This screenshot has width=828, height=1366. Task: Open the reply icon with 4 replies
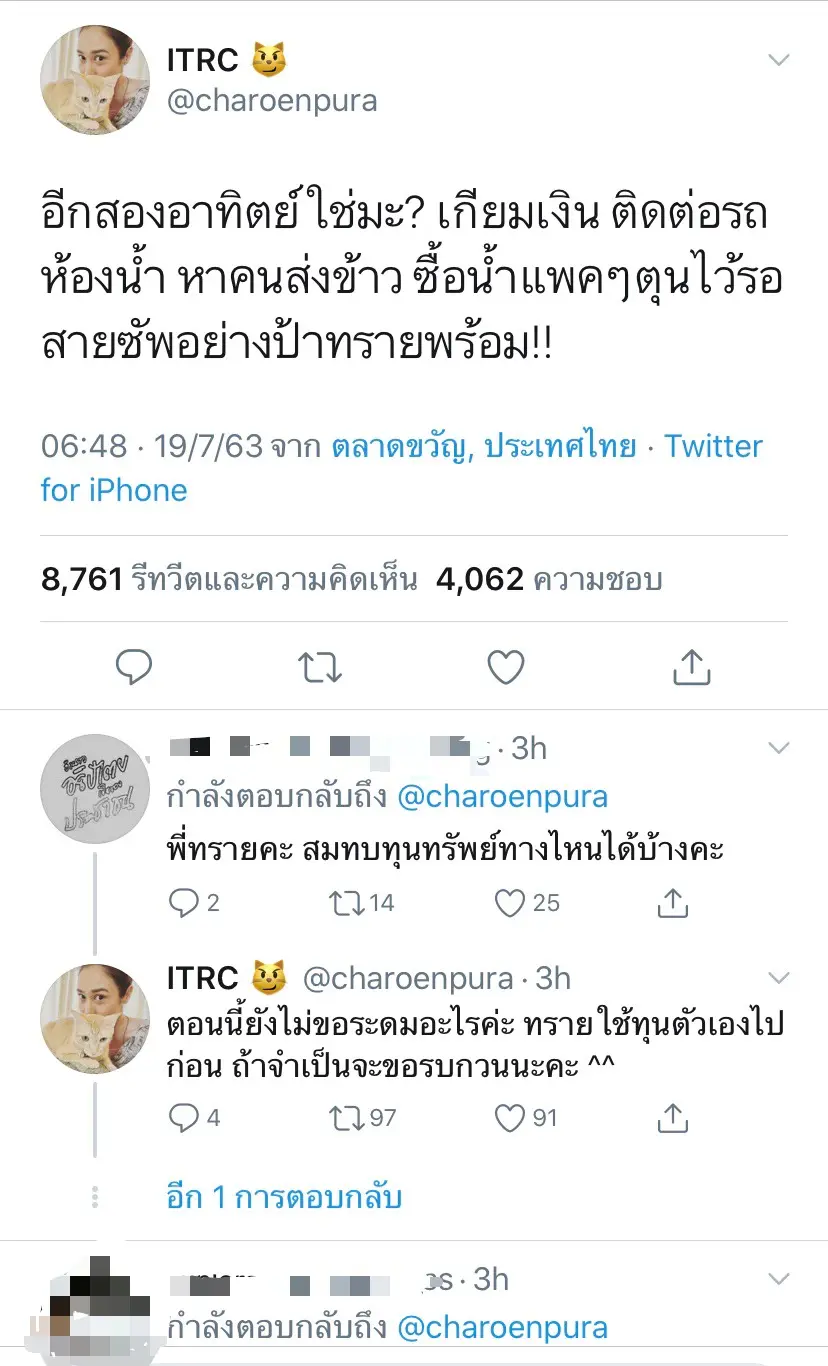[x=184, y=1117]
